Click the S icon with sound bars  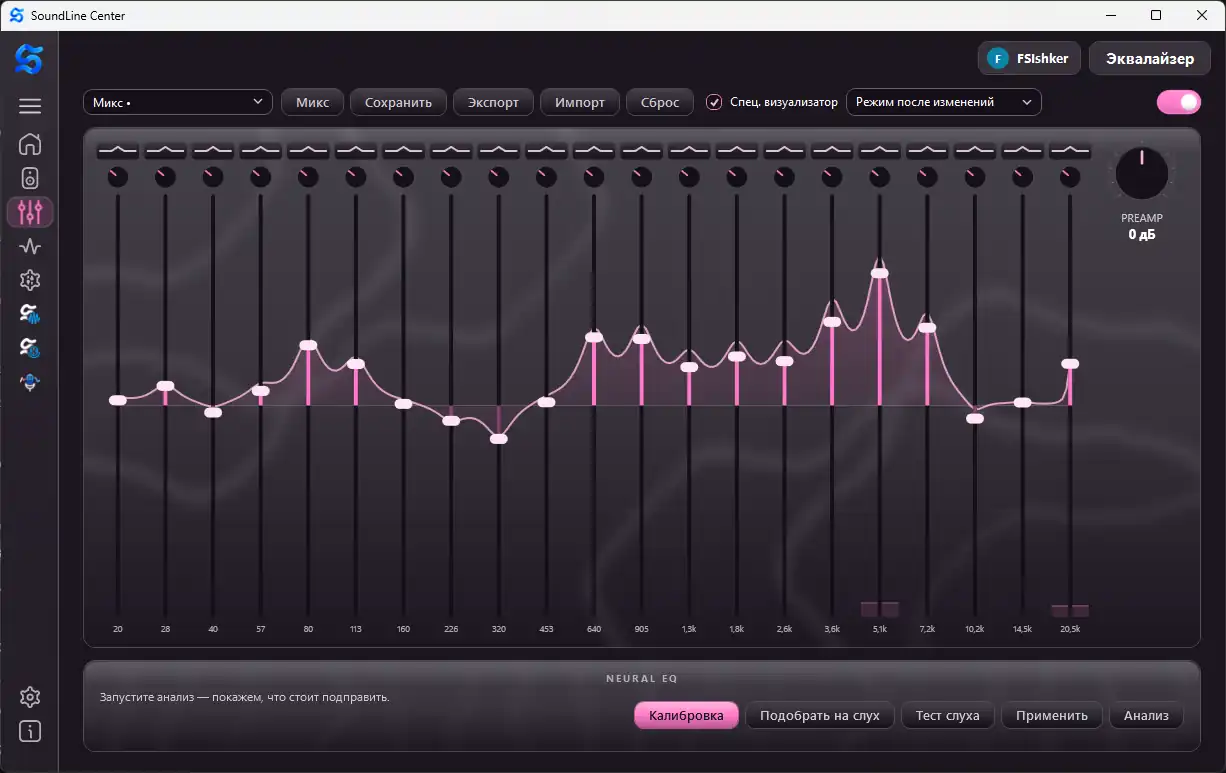click(30, 314)
